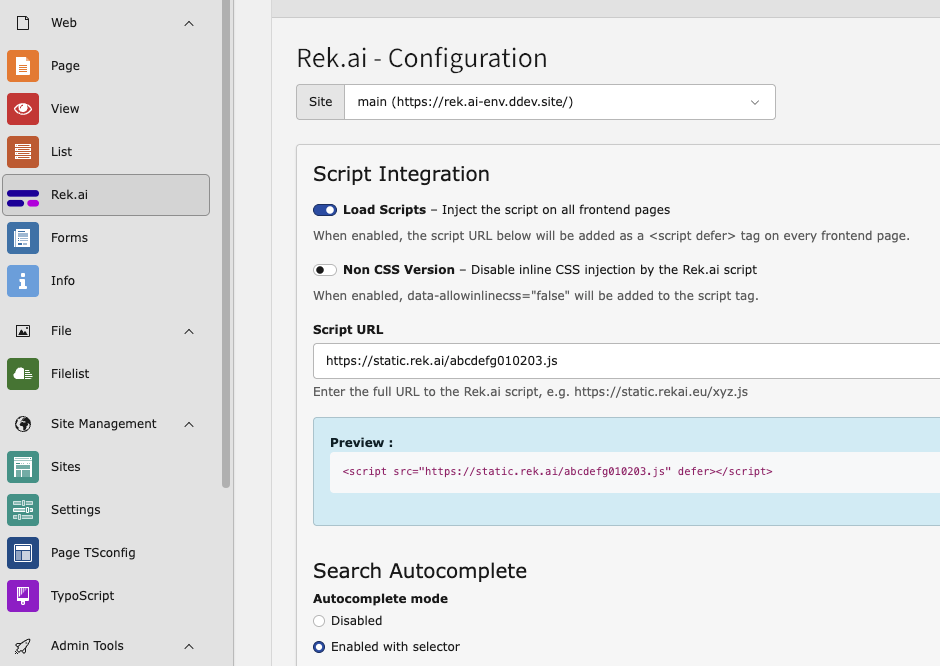
Task: Click the 'Preview :' label
Action: click(x=361, y=443)
